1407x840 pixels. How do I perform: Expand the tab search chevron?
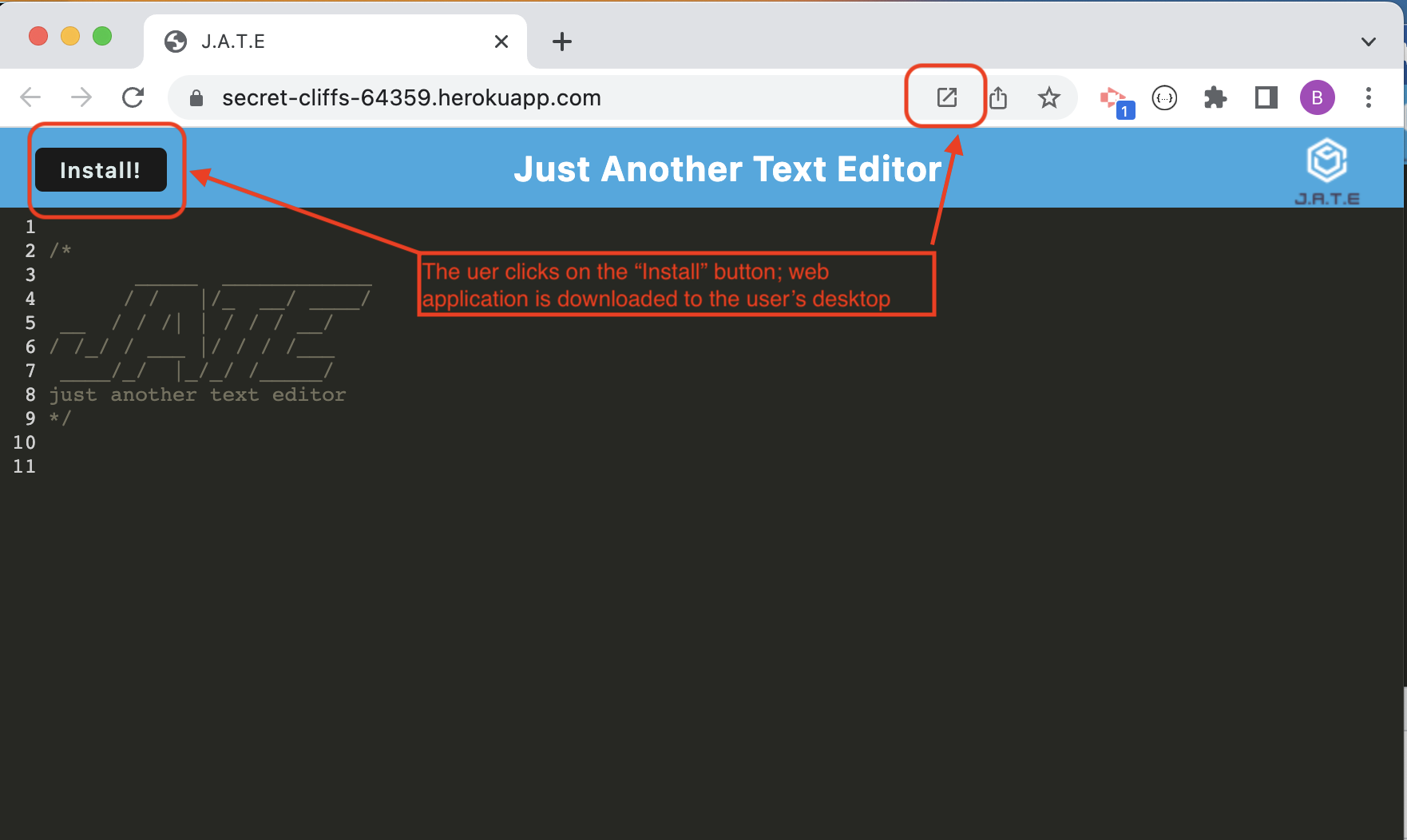tap(1369, 42)
